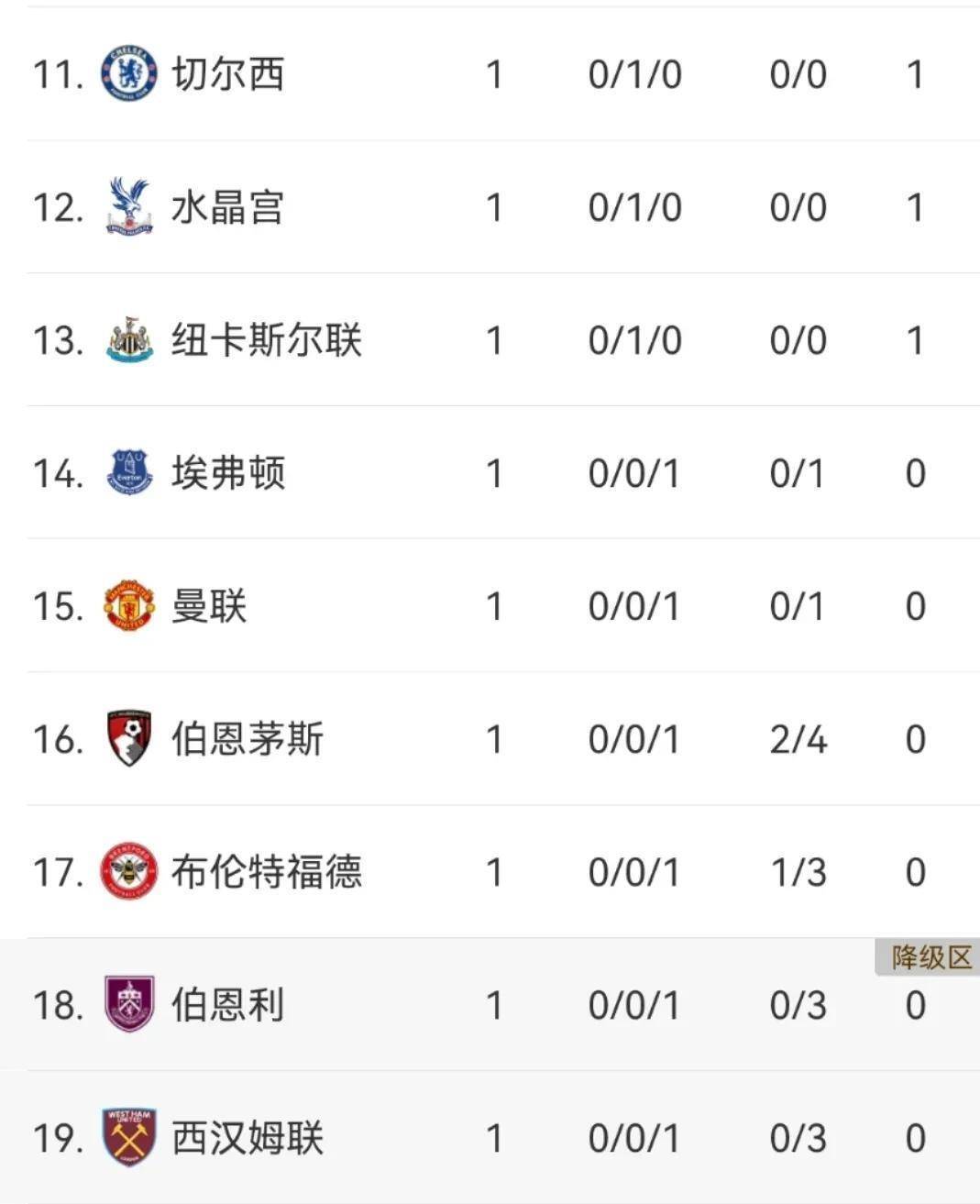Viewport: 980px width, 1204px height.
Task: Open the Bournemouth club badge
Action: tap(128, 739)
